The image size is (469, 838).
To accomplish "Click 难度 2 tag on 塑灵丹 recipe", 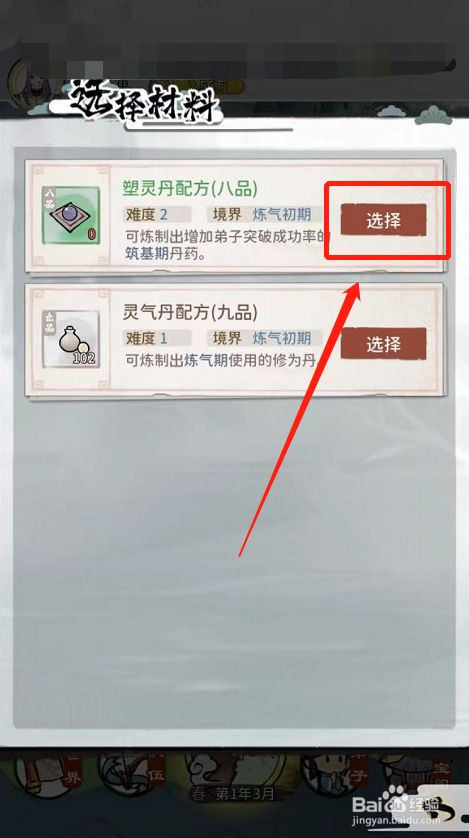I will tap(157, 215).
